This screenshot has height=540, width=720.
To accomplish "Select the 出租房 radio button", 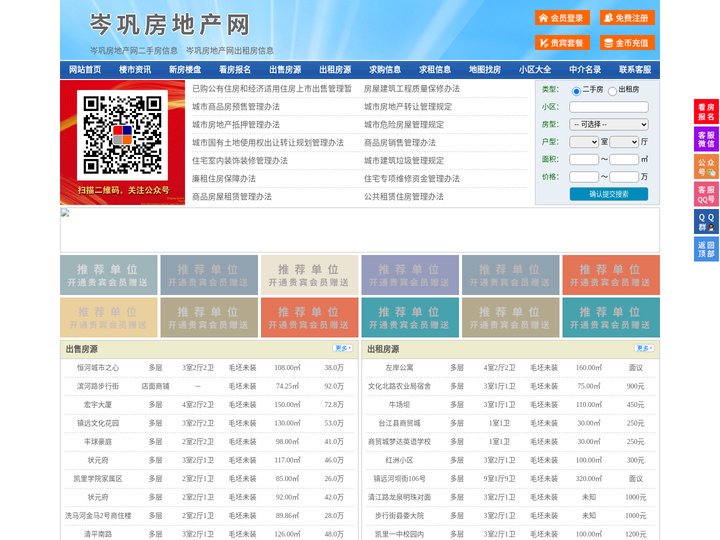I will coord(612,91).
